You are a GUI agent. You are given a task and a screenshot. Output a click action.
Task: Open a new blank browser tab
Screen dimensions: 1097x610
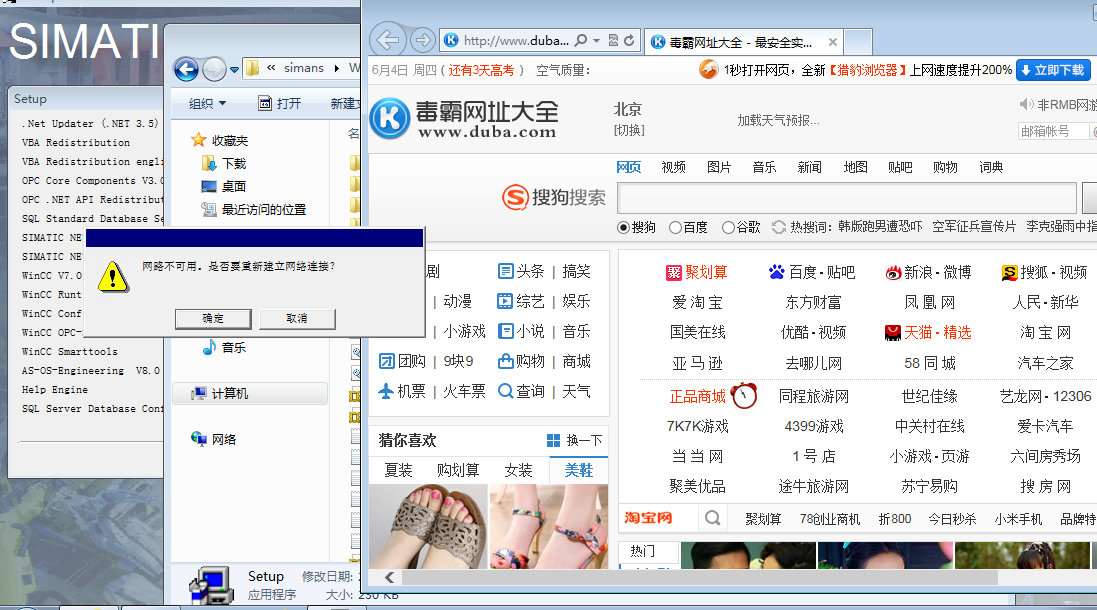pyautogui.click(x=858, y=42)
